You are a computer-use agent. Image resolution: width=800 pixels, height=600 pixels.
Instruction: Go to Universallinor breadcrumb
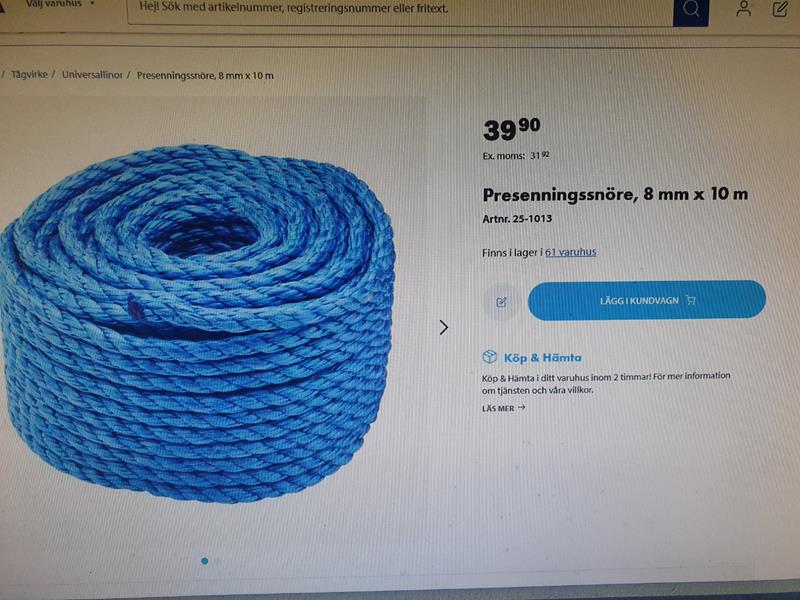click(x=92, y=75)
